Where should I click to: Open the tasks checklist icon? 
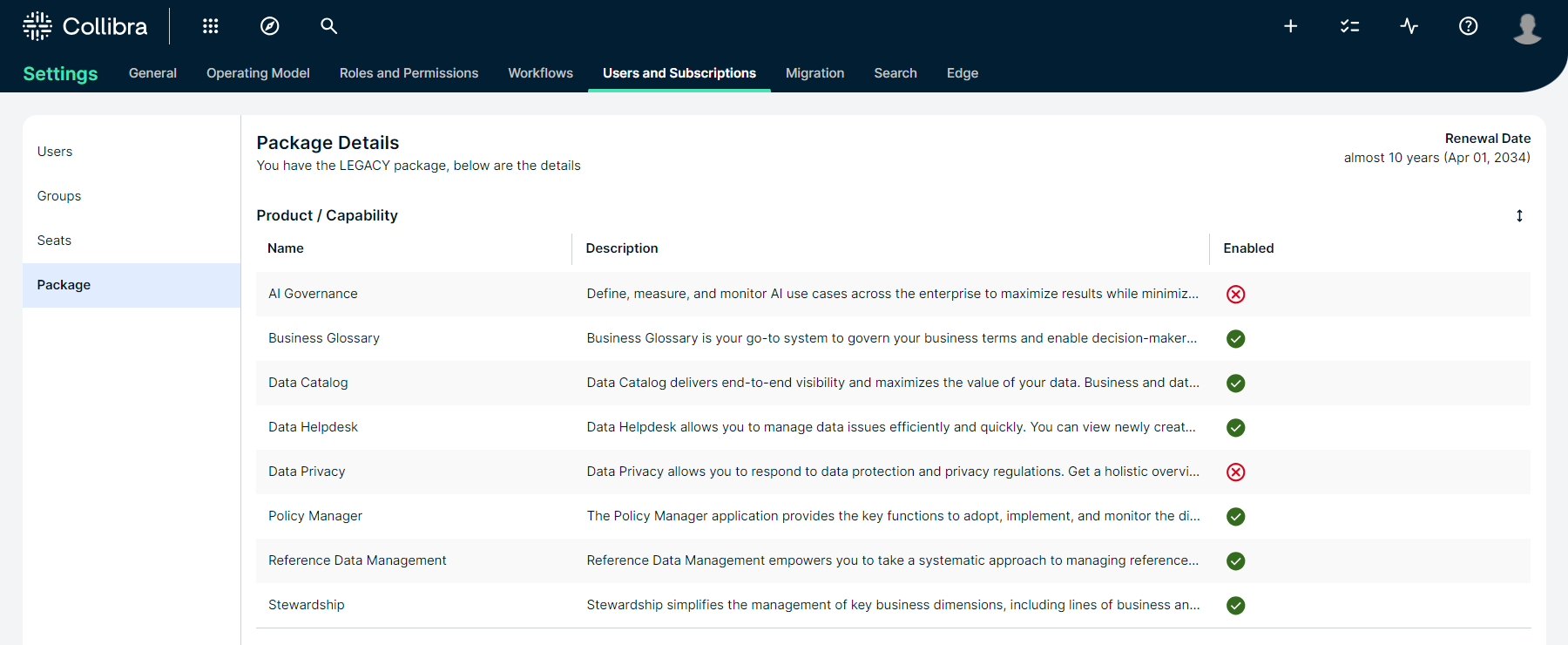[1349, 26]
